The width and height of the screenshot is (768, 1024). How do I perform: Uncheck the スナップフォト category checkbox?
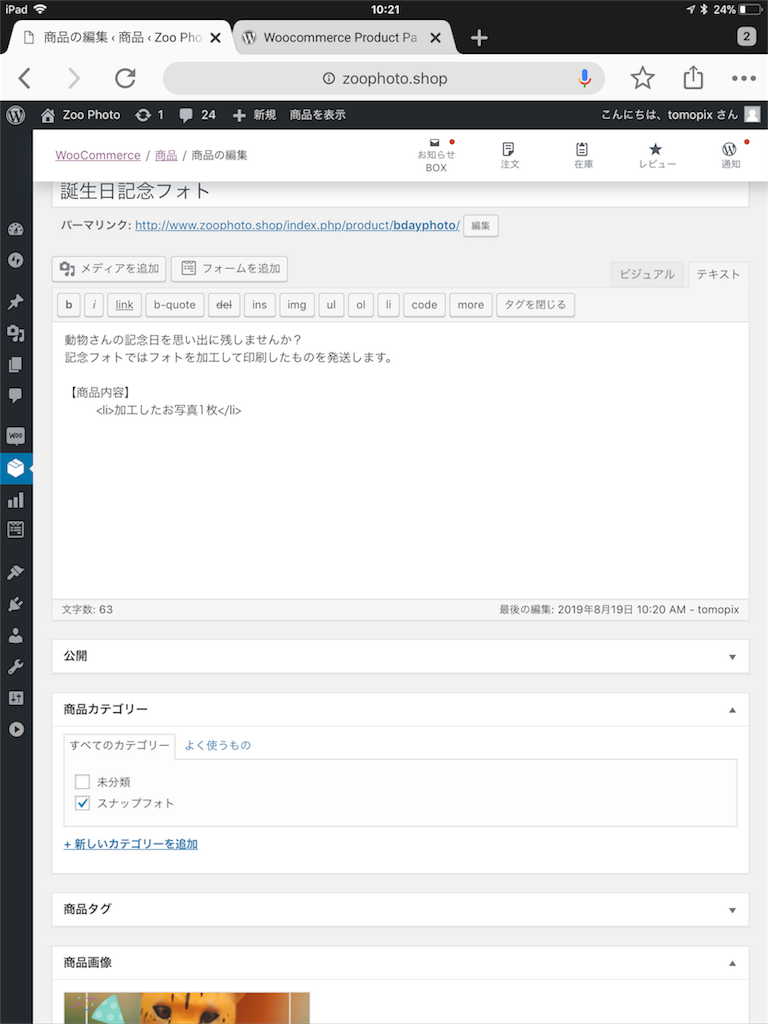[82, 803]
